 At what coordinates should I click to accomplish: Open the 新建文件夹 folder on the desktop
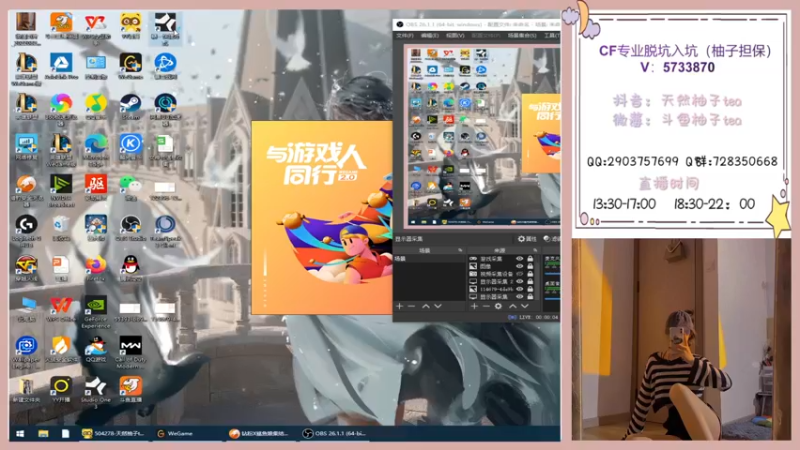(26, 389)
